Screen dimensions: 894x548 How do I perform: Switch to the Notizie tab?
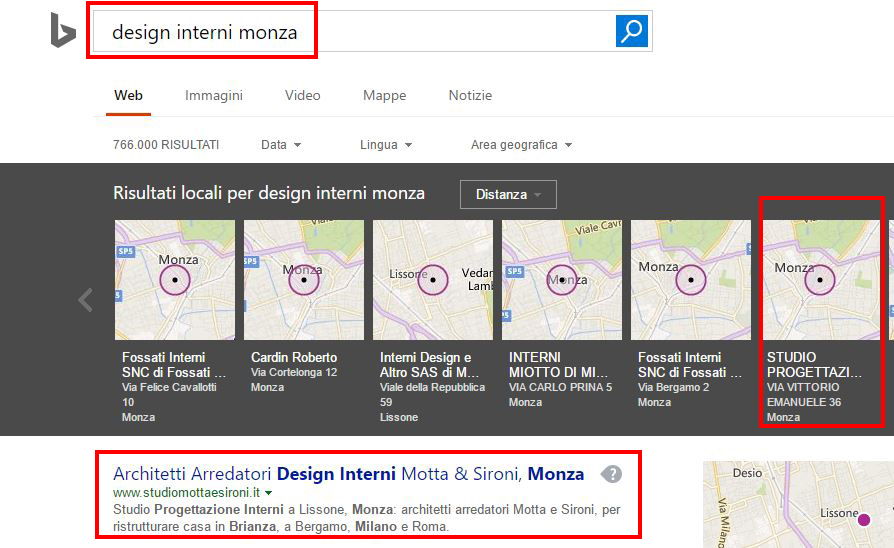coord(470,95)
